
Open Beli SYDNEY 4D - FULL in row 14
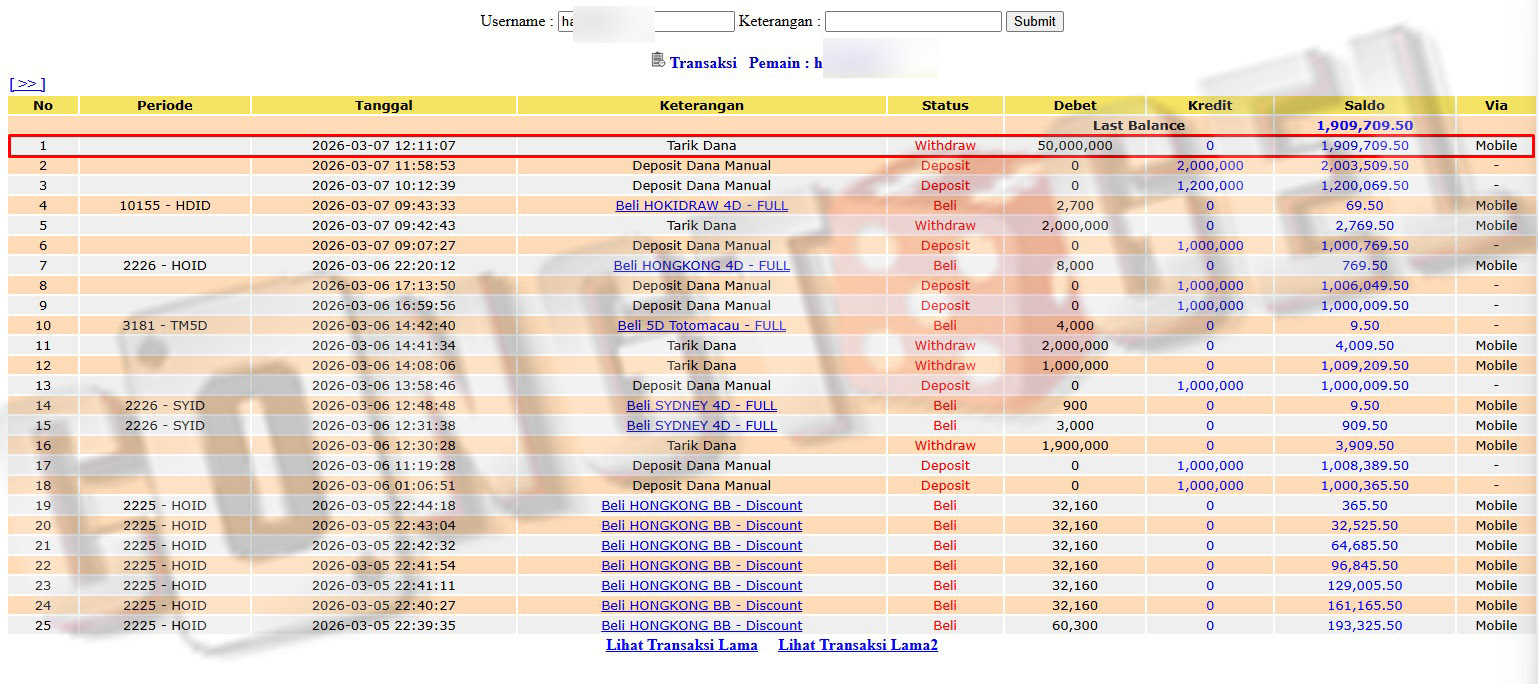[701, 405]
